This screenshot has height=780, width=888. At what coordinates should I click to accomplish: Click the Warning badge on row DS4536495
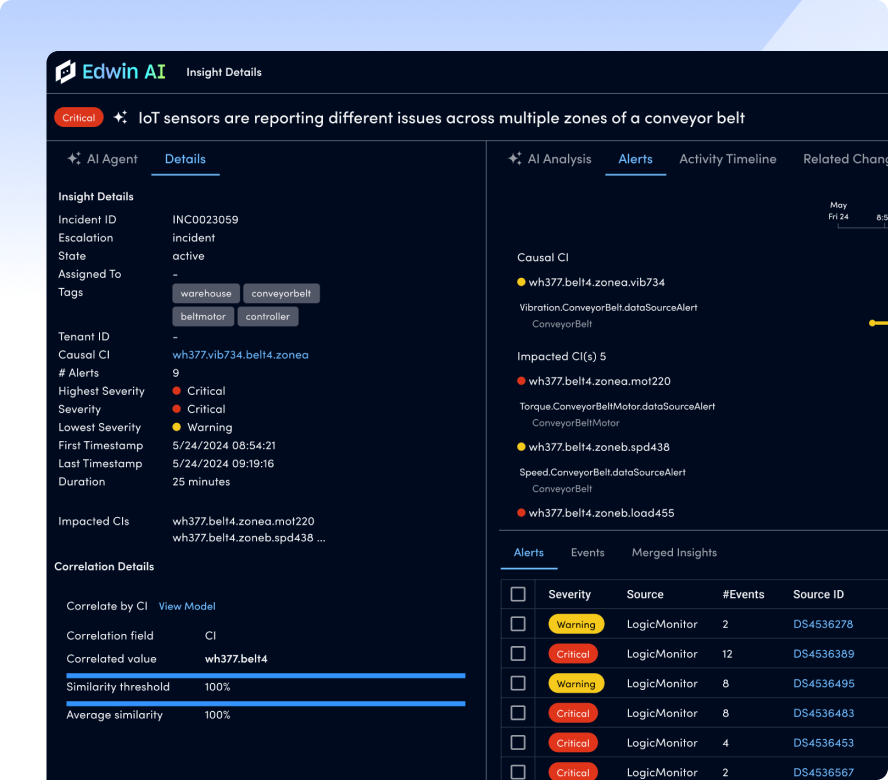576,683
